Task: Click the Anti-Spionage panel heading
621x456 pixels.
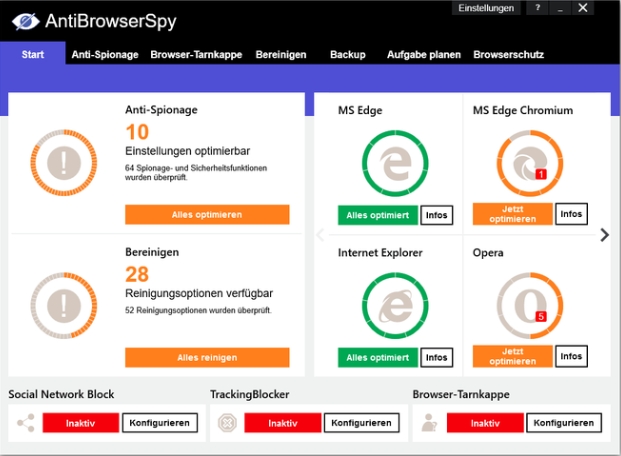Action: click(x=161, y=110)
